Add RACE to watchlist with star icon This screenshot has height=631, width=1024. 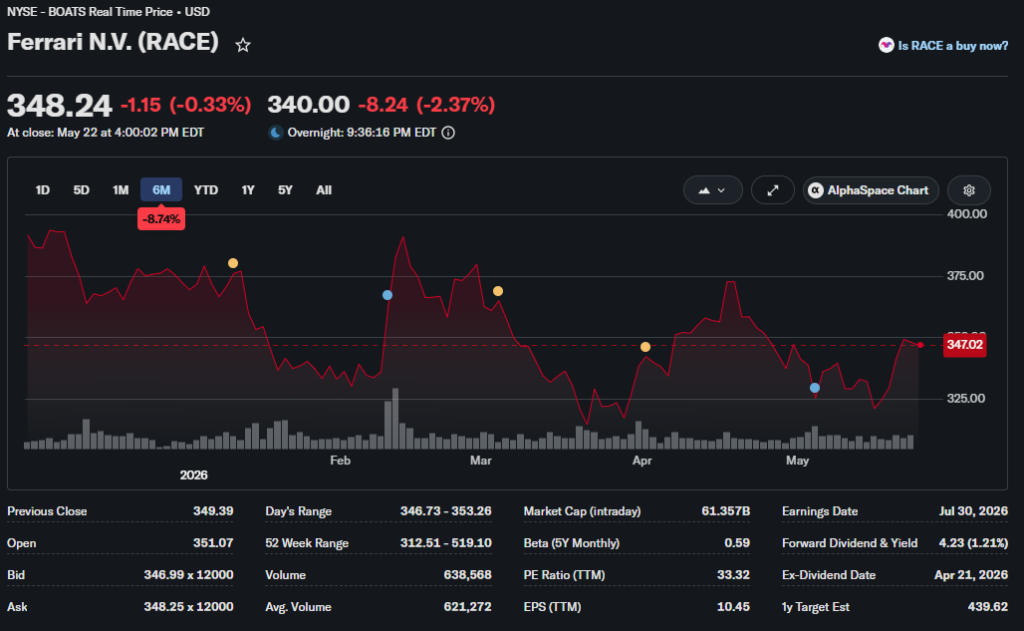(243, 45)
